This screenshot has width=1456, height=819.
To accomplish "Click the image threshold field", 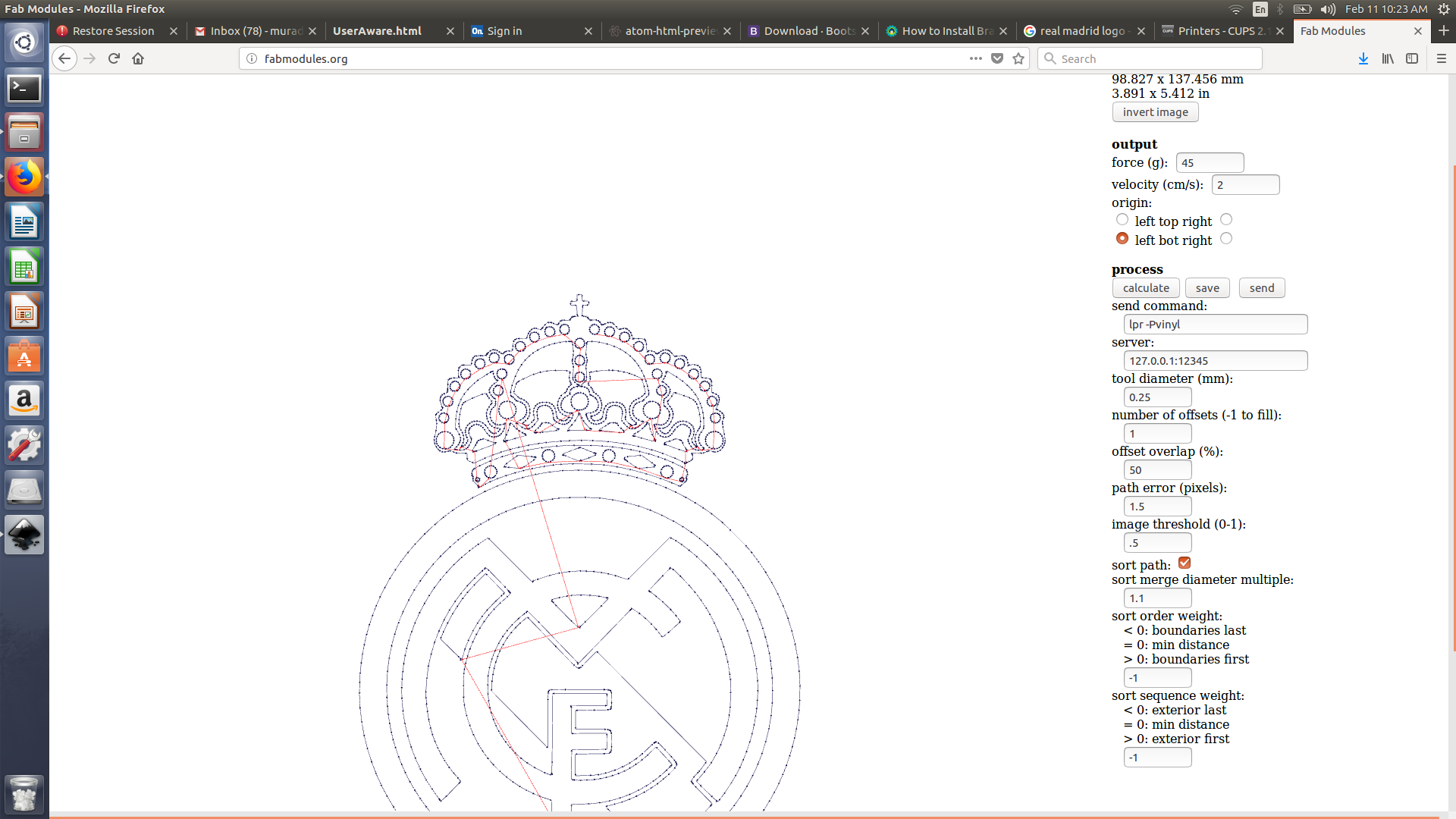I will click(x=1157, y=543).
